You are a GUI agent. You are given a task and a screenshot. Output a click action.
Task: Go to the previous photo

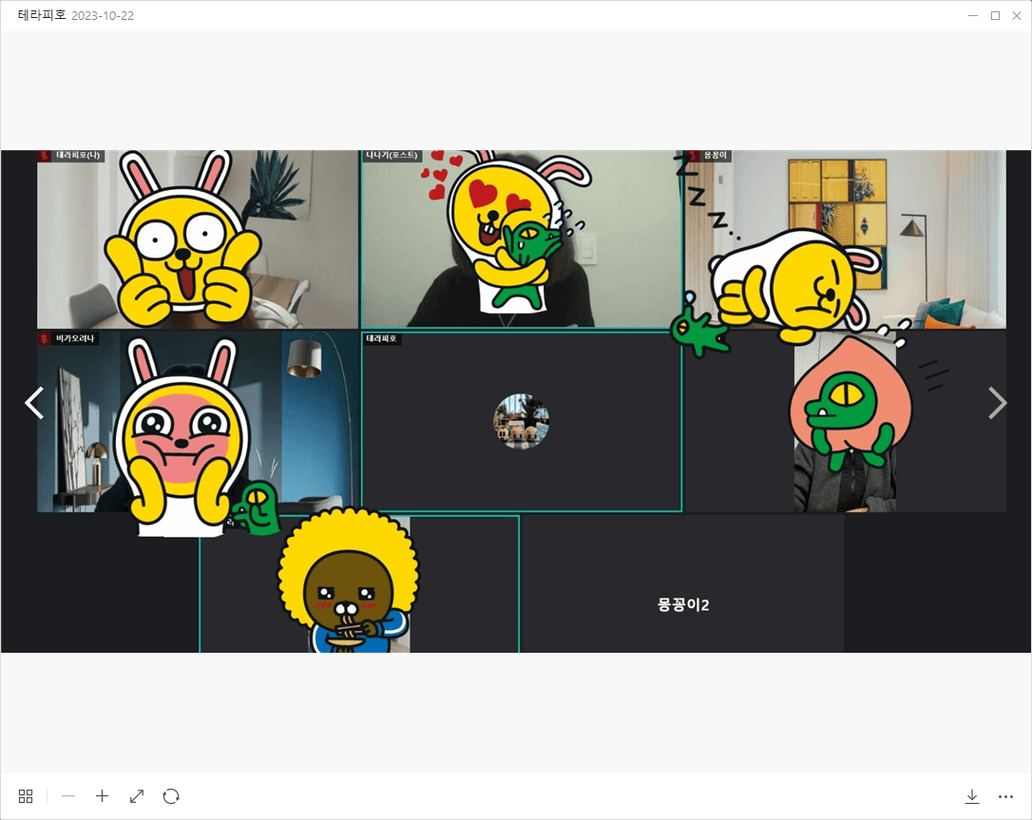tap(34, 403)
